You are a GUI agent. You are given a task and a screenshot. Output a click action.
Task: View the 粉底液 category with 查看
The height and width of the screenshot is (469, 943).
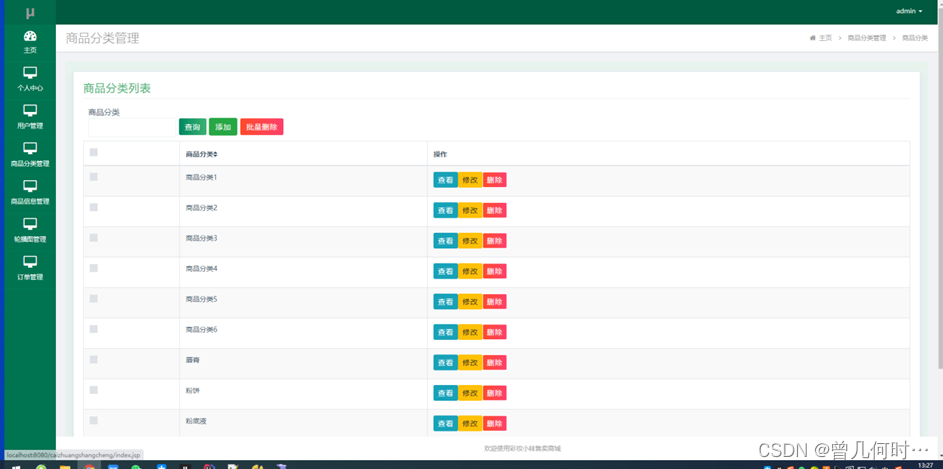click(445, 423)
